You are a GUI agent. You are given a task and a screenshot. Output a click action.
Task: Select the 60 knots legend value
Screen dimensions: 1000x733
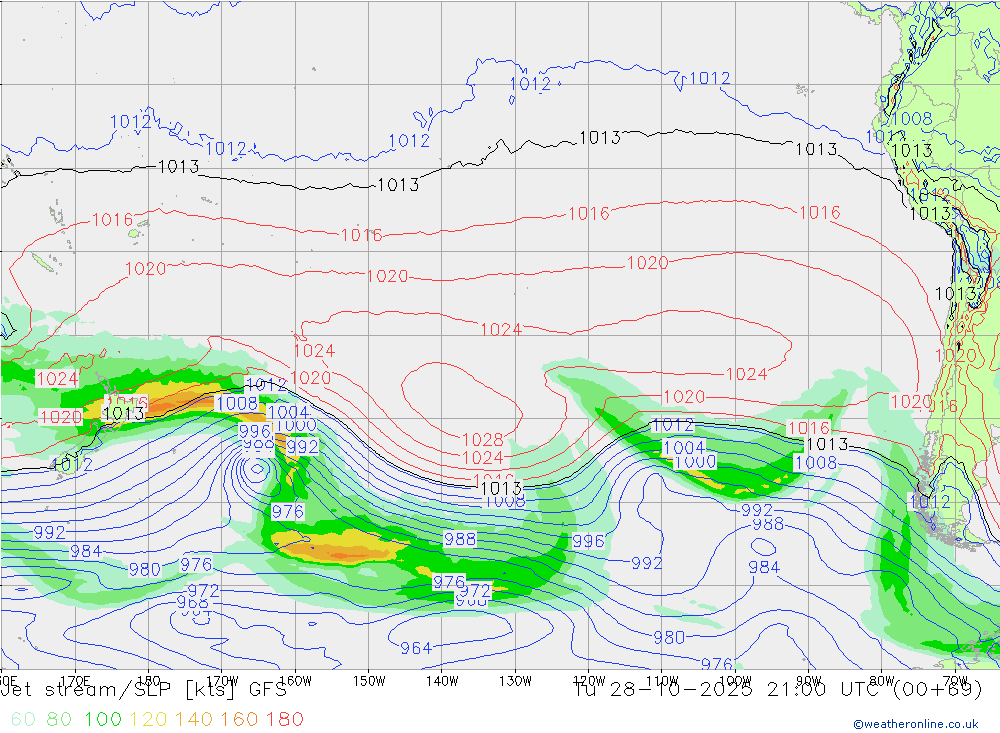23,719
